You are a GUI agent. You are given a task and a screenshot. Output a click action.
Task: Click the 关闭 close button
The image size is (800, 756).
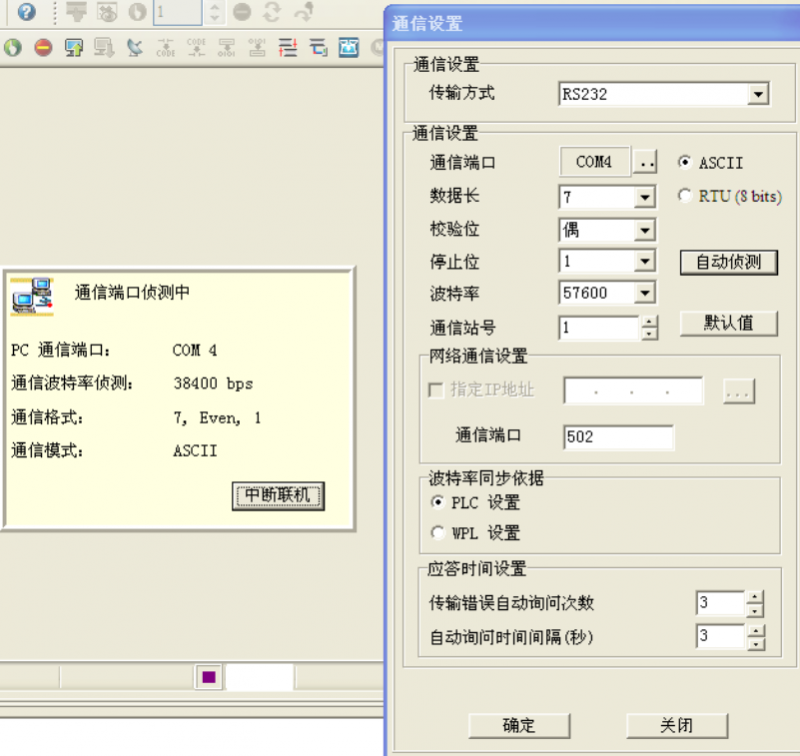pos(677,725)
